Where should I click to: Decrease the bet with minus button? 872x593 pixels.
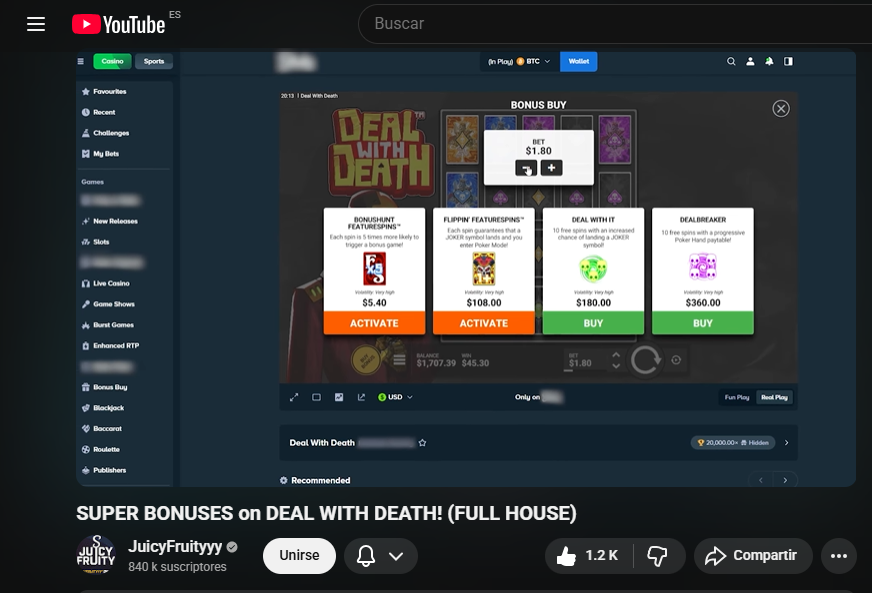coord(526,168)
